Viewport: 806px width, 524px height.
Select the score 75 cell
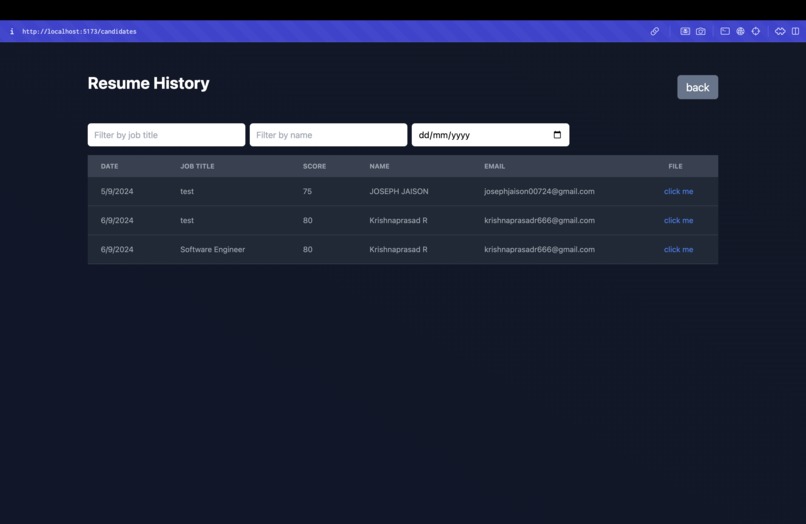307,191
